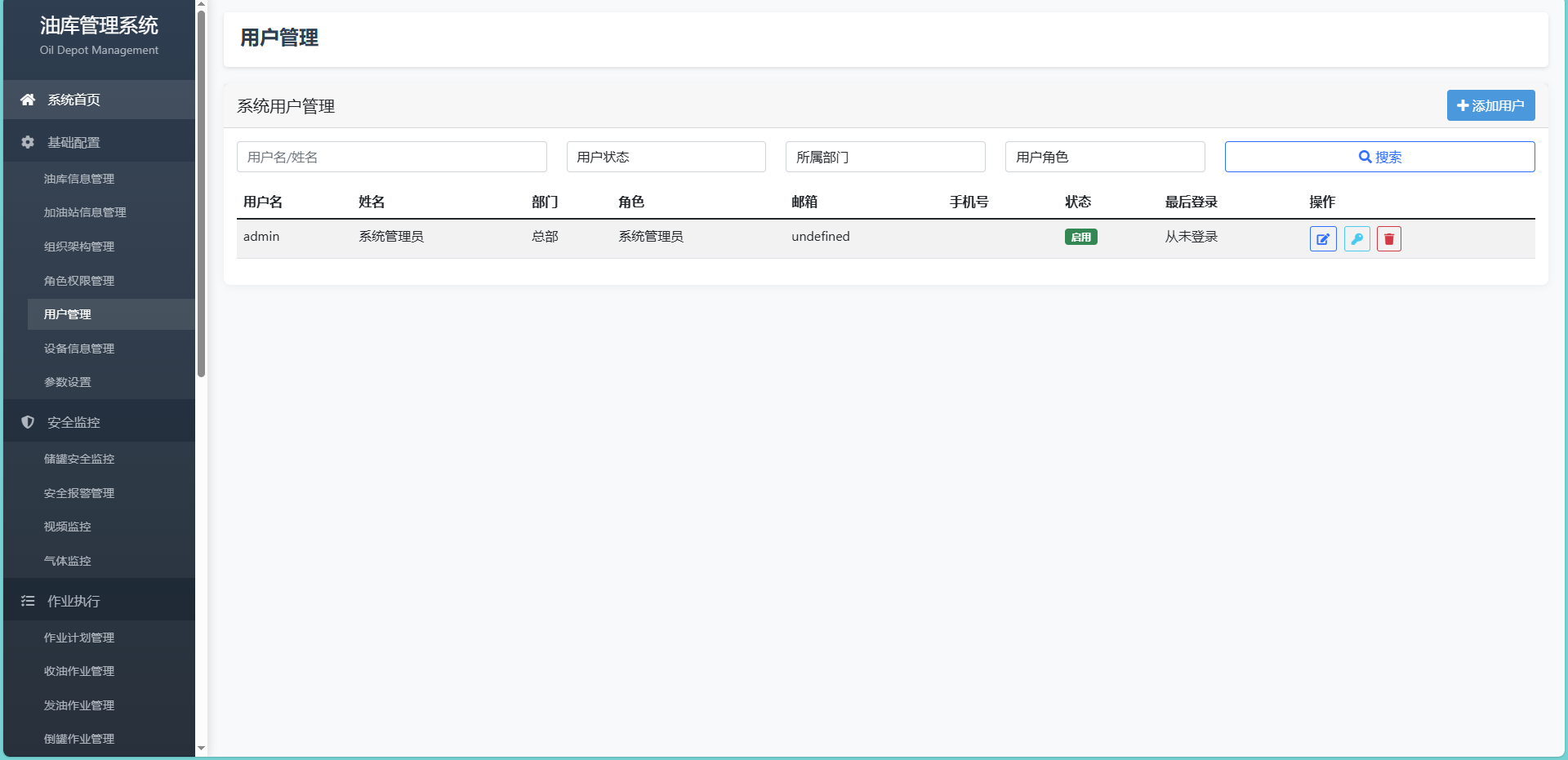Open the 用户角色 dropdown filter
This screenshot has height=760, width=1568.
click(1104, 157)
